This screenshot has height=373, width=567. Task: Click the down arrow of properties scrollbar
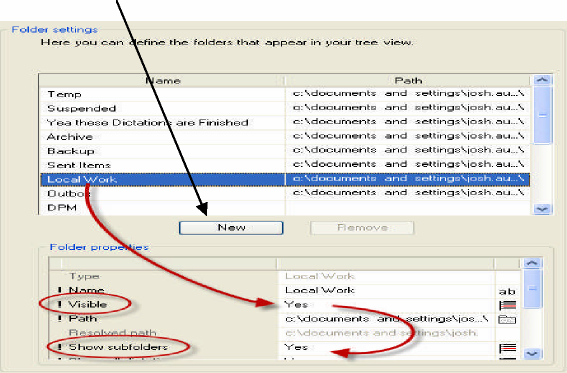532,353
